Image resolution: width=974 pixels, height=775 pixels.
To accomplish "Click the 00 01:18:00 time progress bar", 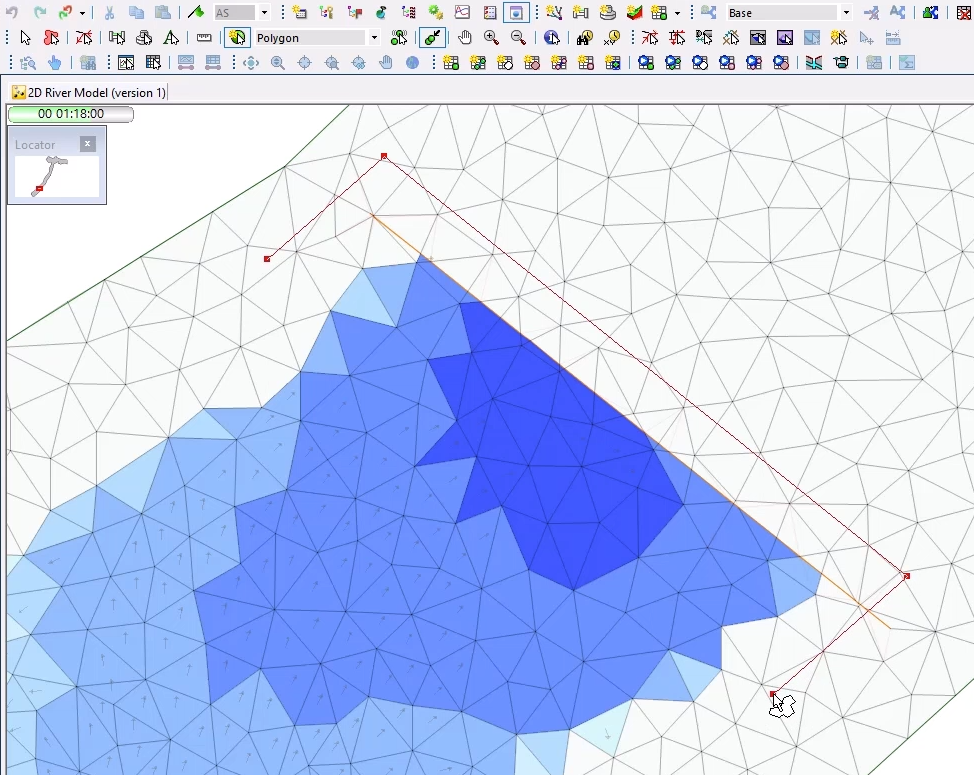I will [x=70, y=114].
